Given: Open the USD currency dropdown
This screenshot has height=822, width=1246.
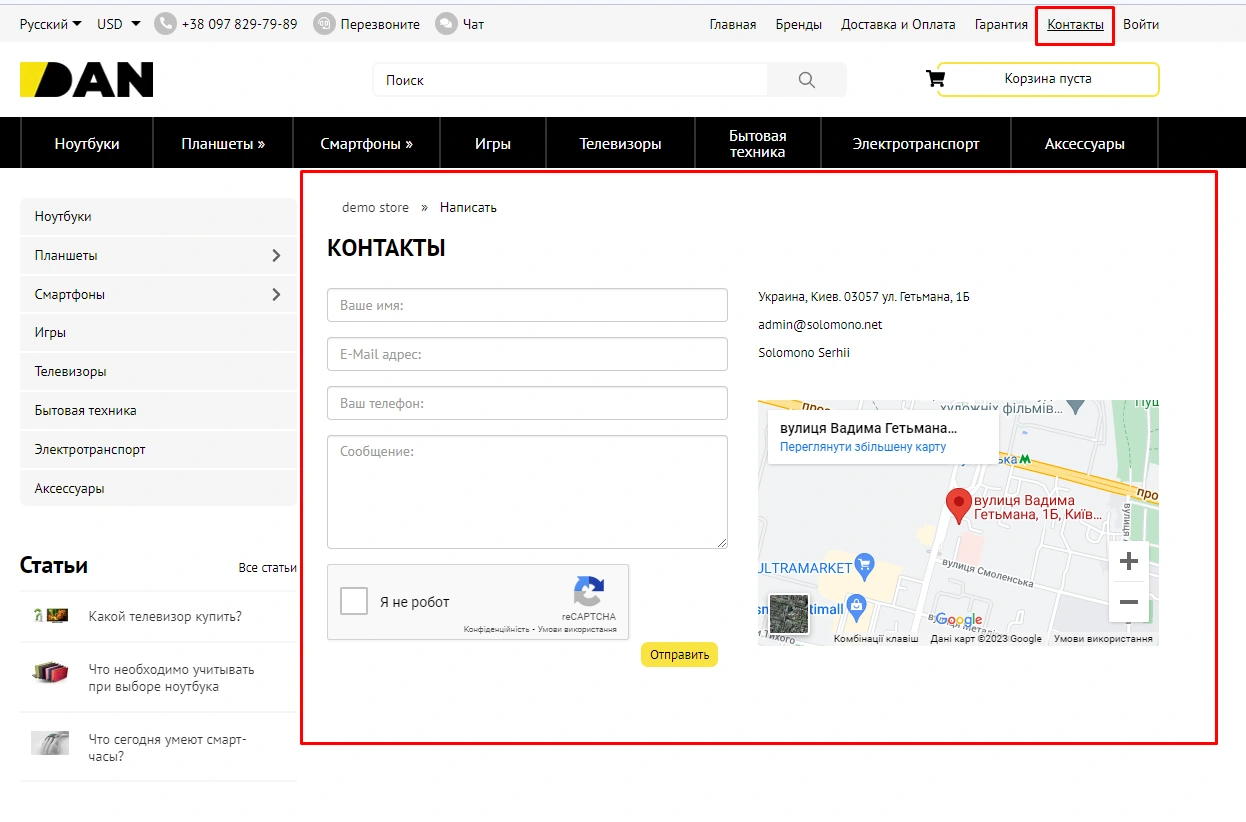Looking at the screenshot, I should click(118, 24).
